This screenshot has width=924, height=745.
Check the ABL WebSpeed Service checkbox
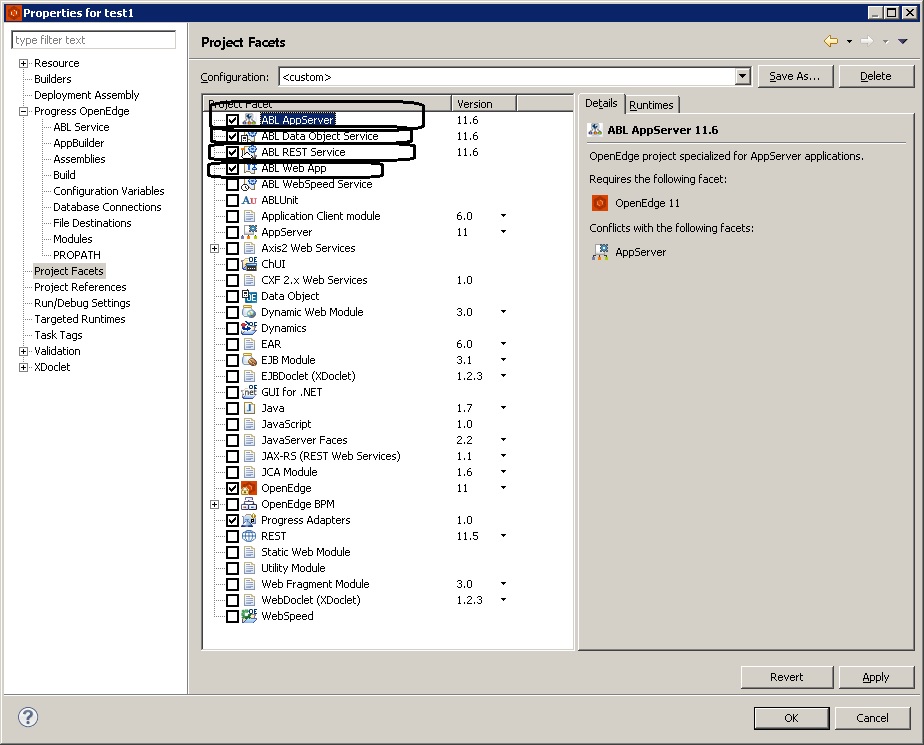[233, 184]
